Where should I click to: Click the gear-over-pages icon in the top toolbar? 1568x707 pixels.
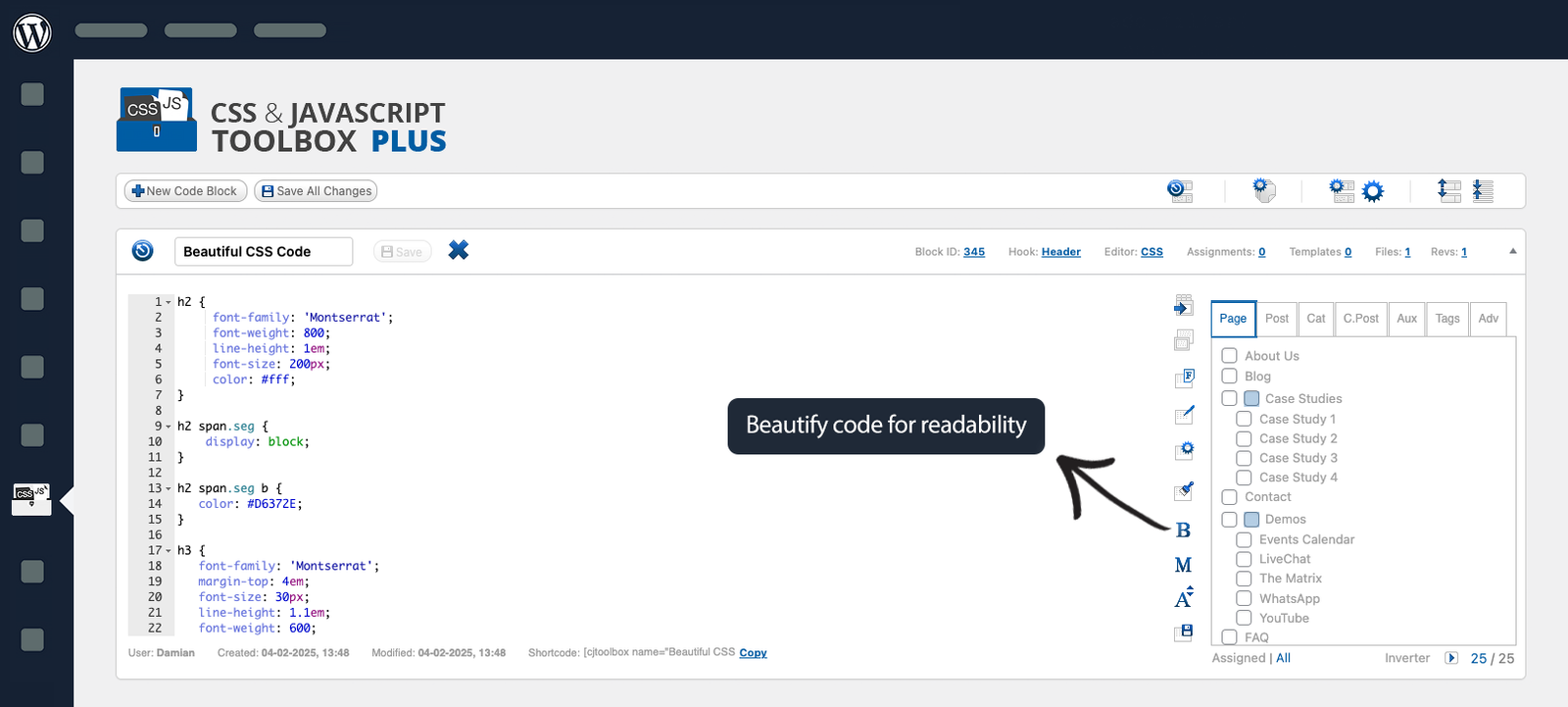click(1264, 190)
